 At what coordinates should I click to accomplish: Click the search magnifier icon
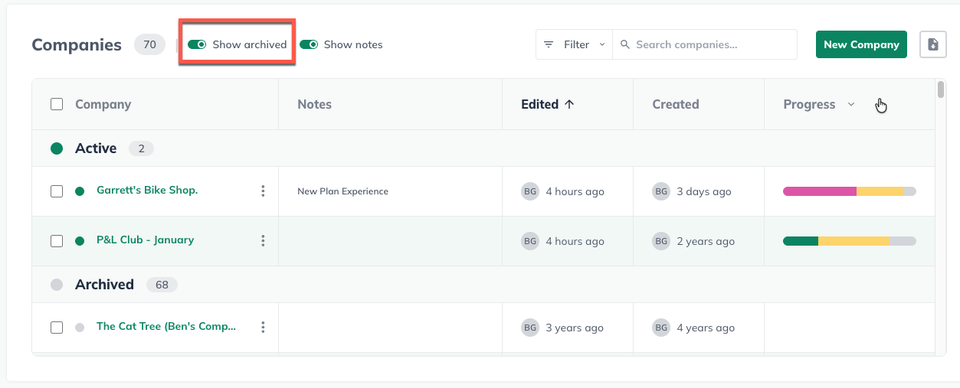click(625, 45)
